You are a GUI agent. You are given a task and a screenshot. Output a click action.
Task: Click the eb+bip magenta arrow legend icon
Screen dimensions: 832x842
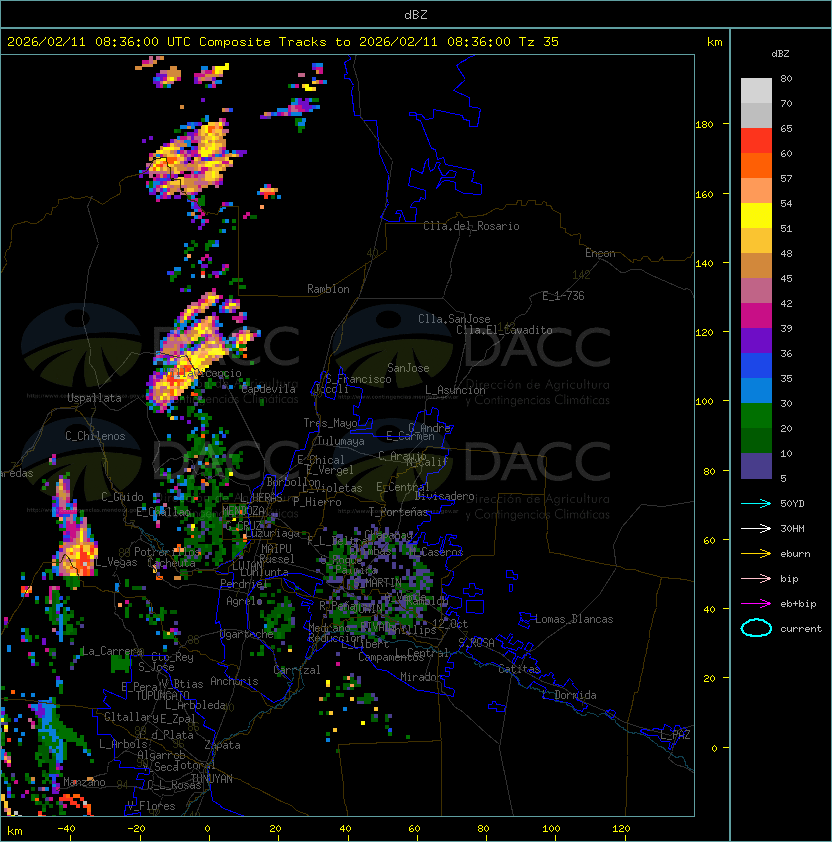coord(756,604)
